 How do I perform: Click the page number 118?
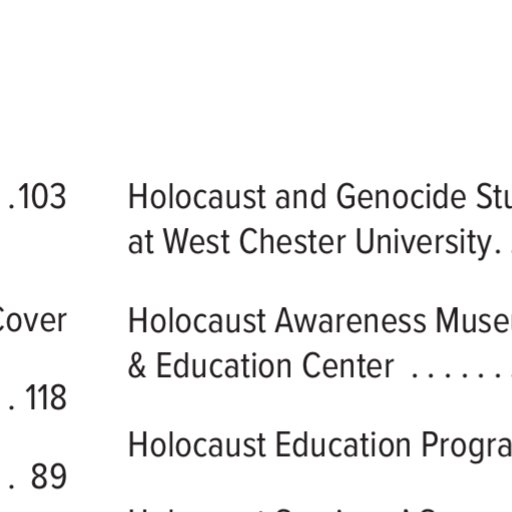pos(46,397)
